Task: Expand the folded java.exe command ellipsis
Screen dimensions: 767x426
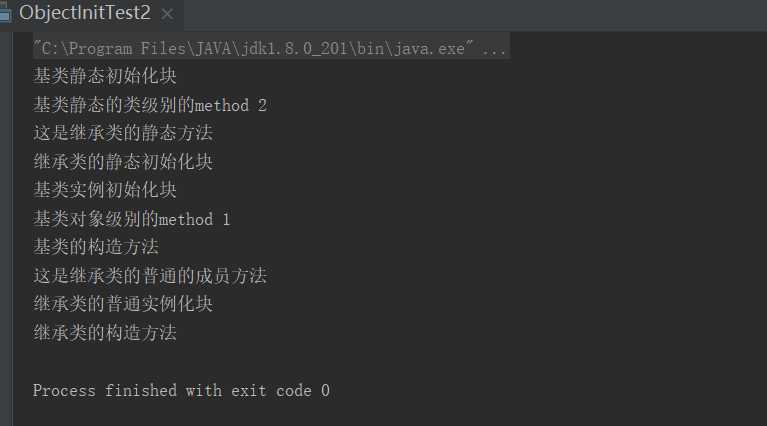Action: coord(494,48)
